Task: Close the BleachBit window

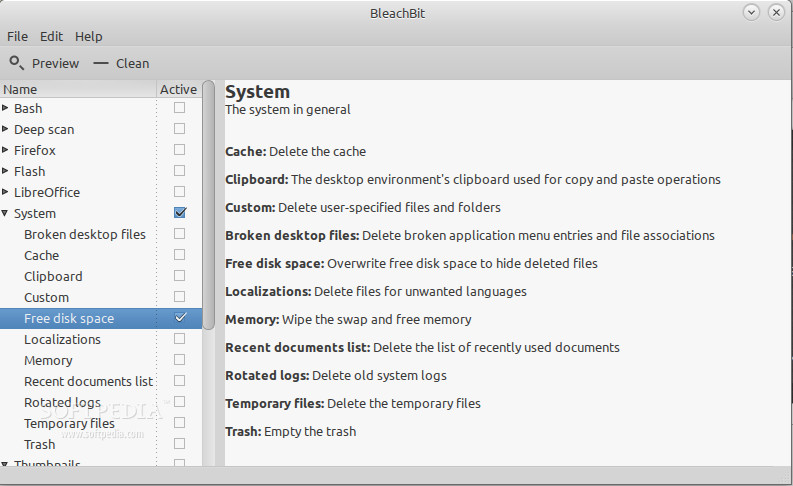Action: tap(775, 12)
